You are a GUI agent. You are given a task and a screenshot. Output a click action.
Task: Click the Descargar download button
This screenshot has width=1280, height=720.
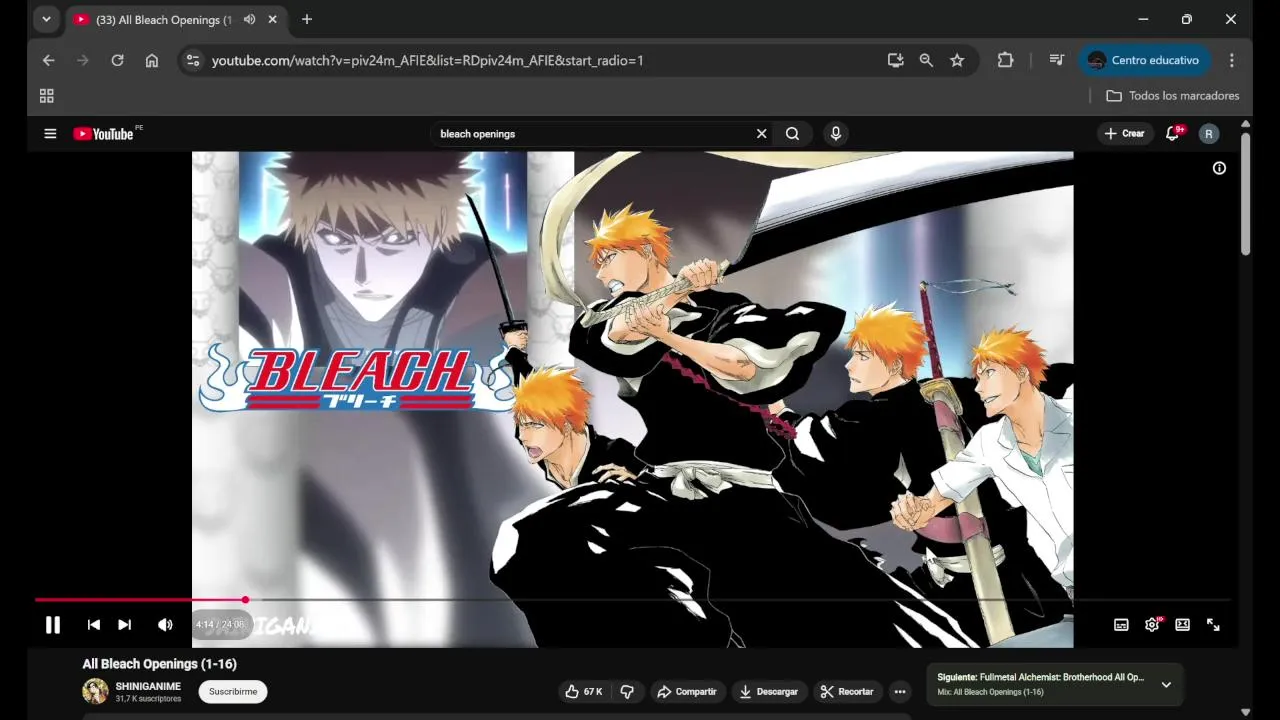[769, 691]
